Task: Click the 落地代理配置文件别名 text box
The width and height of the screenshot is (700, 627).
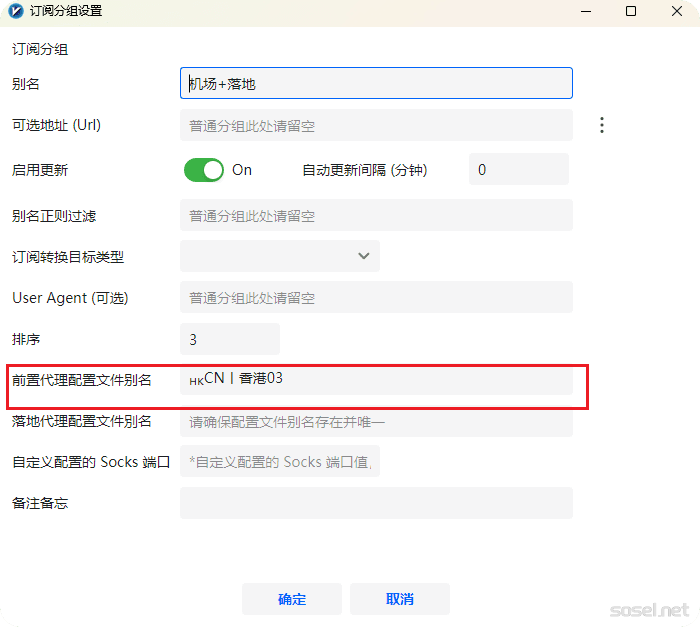Action: click(376, 422)
